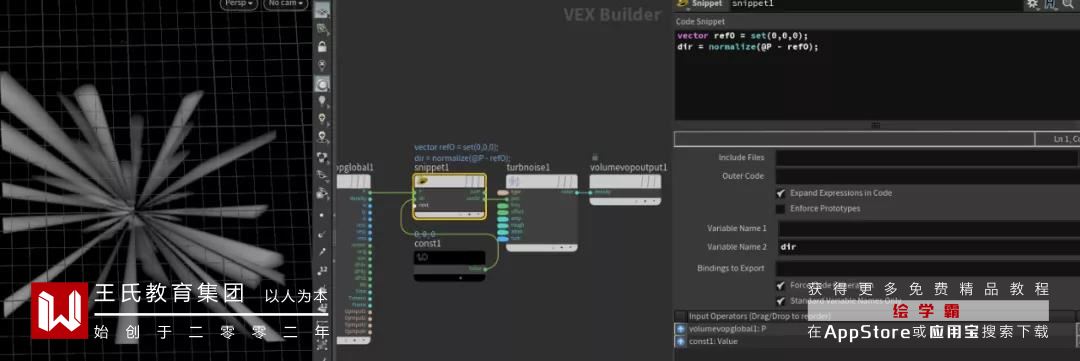Image resolution: width=1080 pixels, height=361 pixels.
Task: Click the lock camera padlock icon
Action: click(x=322, y=47)
